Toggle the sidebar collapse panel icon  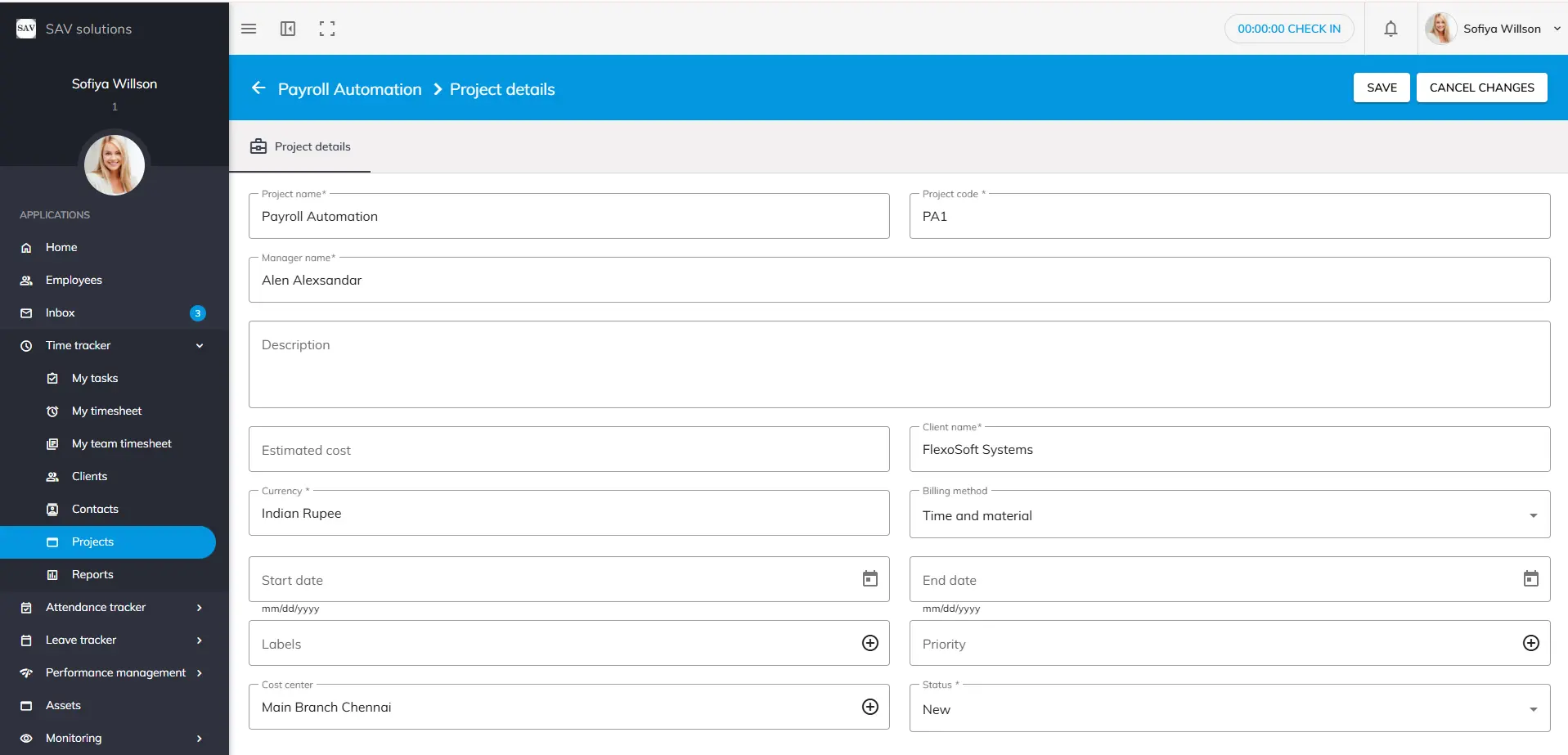pyautogui.click(x=288, y=29)
